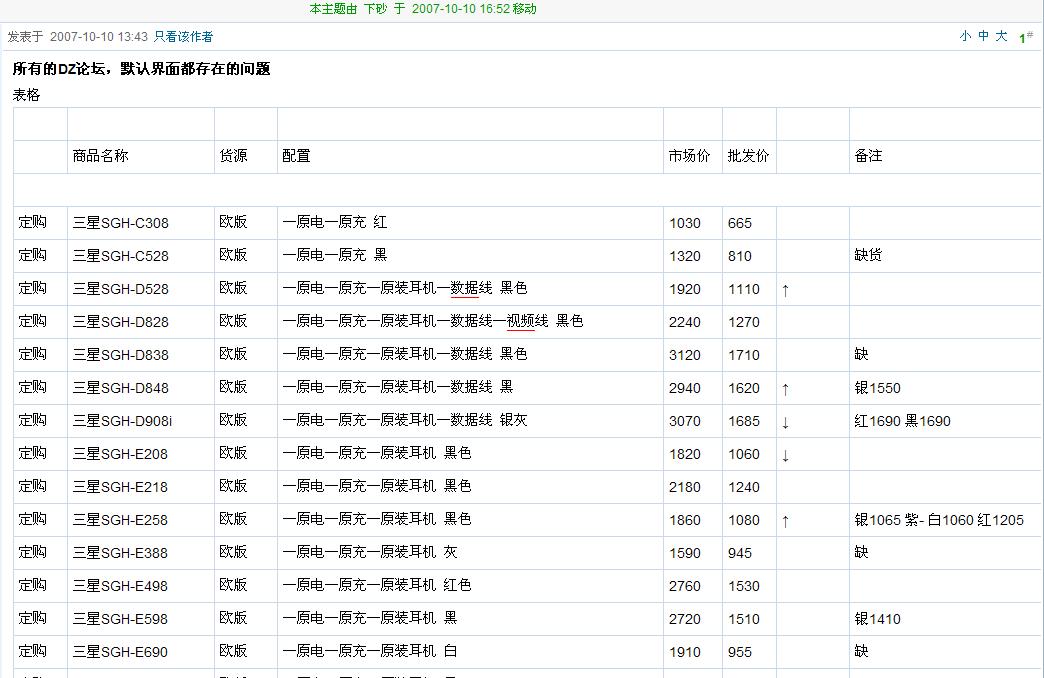This screenshot has width=1044, height=678.
Task: Click wholesale price 1685
Action: tap(744, 421)
